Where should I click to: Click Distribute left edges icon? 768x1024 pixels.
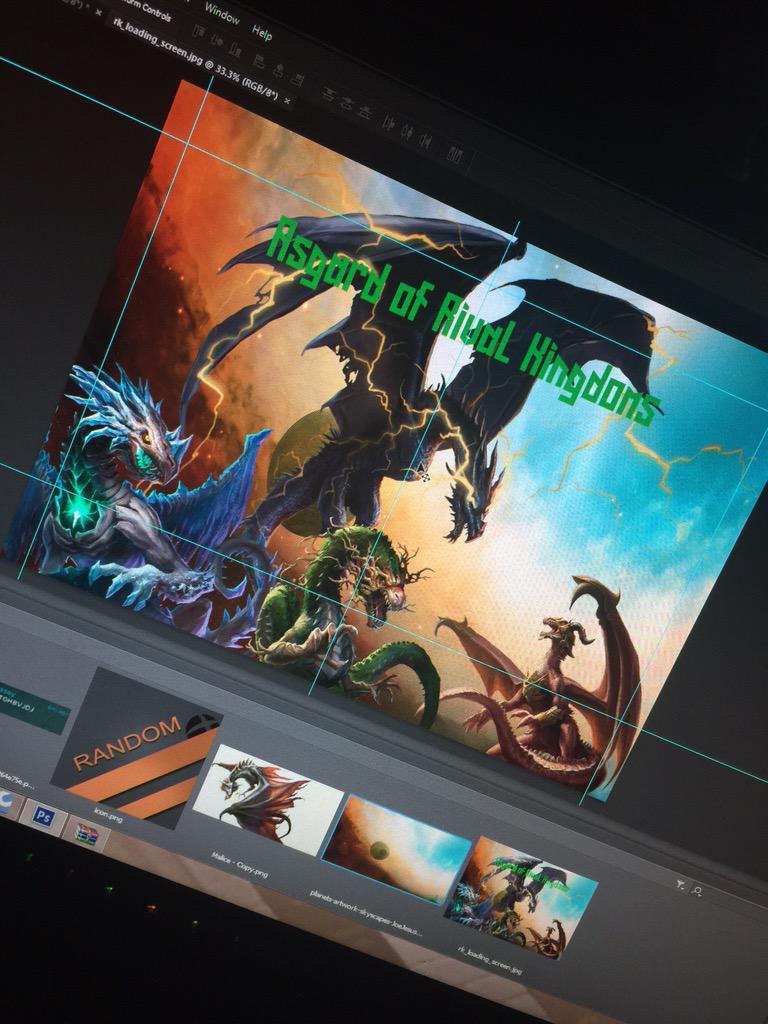(389, 123)
